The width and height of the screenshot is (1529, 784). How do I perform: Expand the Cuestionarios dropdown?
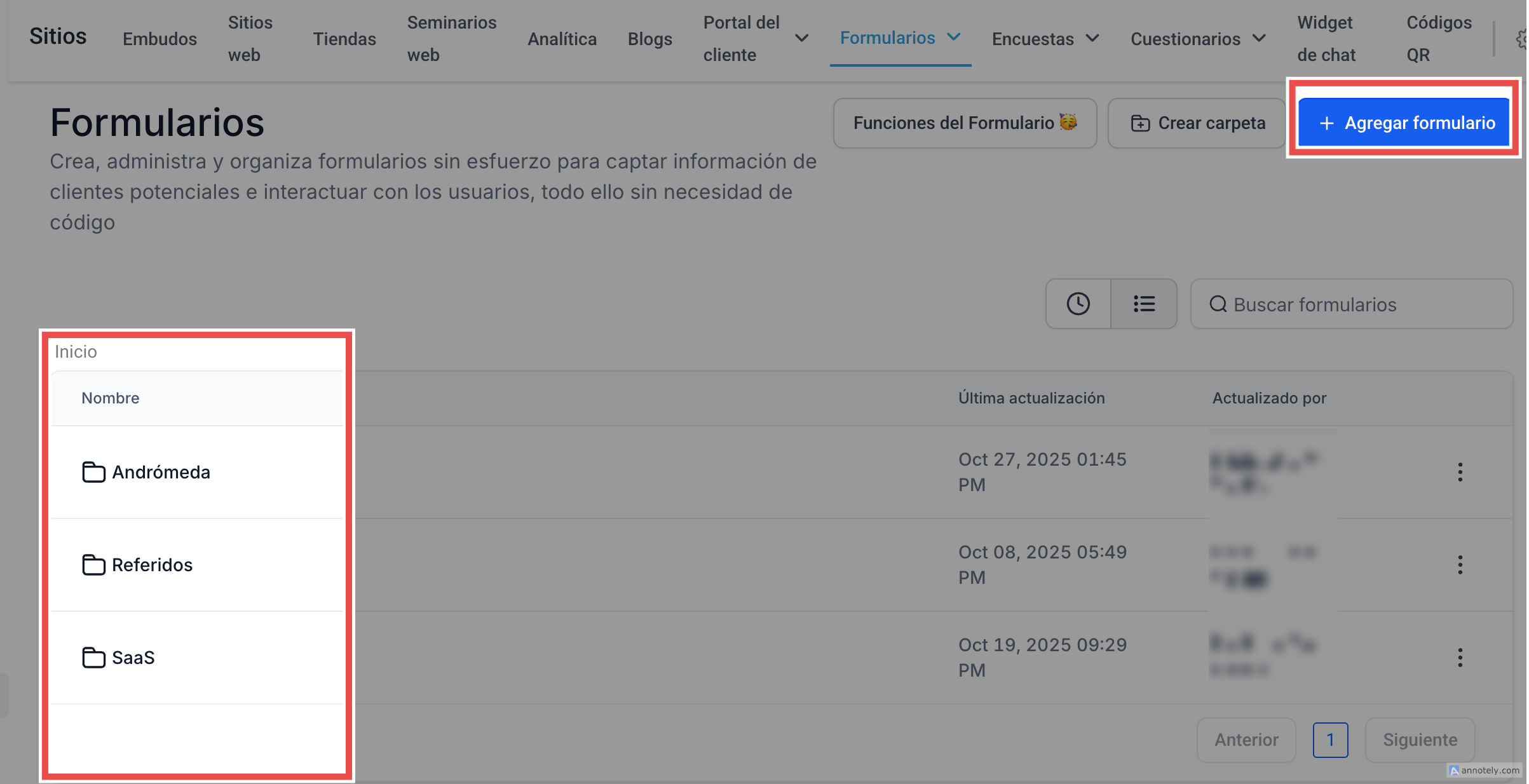point(1259,39)
